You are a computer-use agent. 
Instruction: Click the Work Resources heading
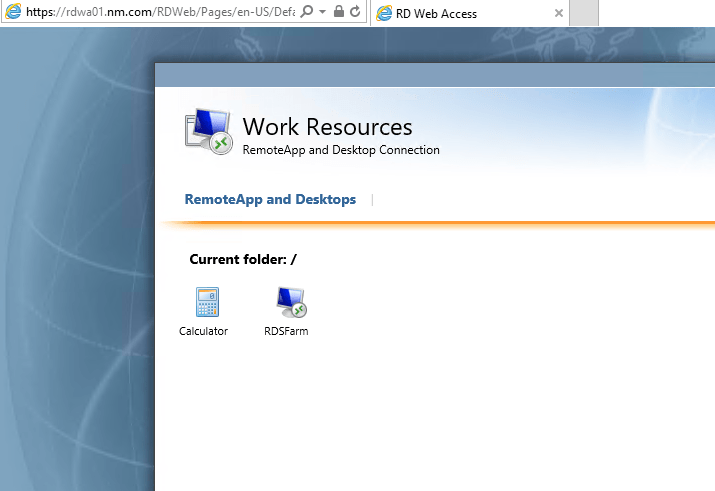point(327,127)
